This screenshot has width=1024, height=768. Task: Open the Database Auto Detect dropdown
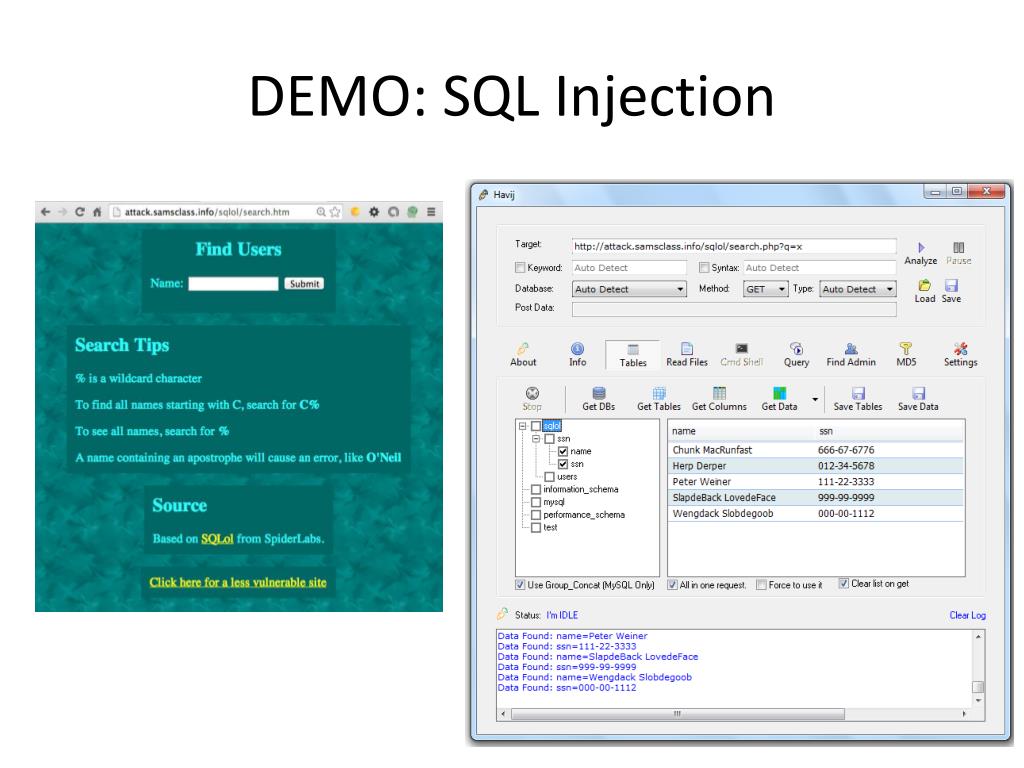click(629, 289)
